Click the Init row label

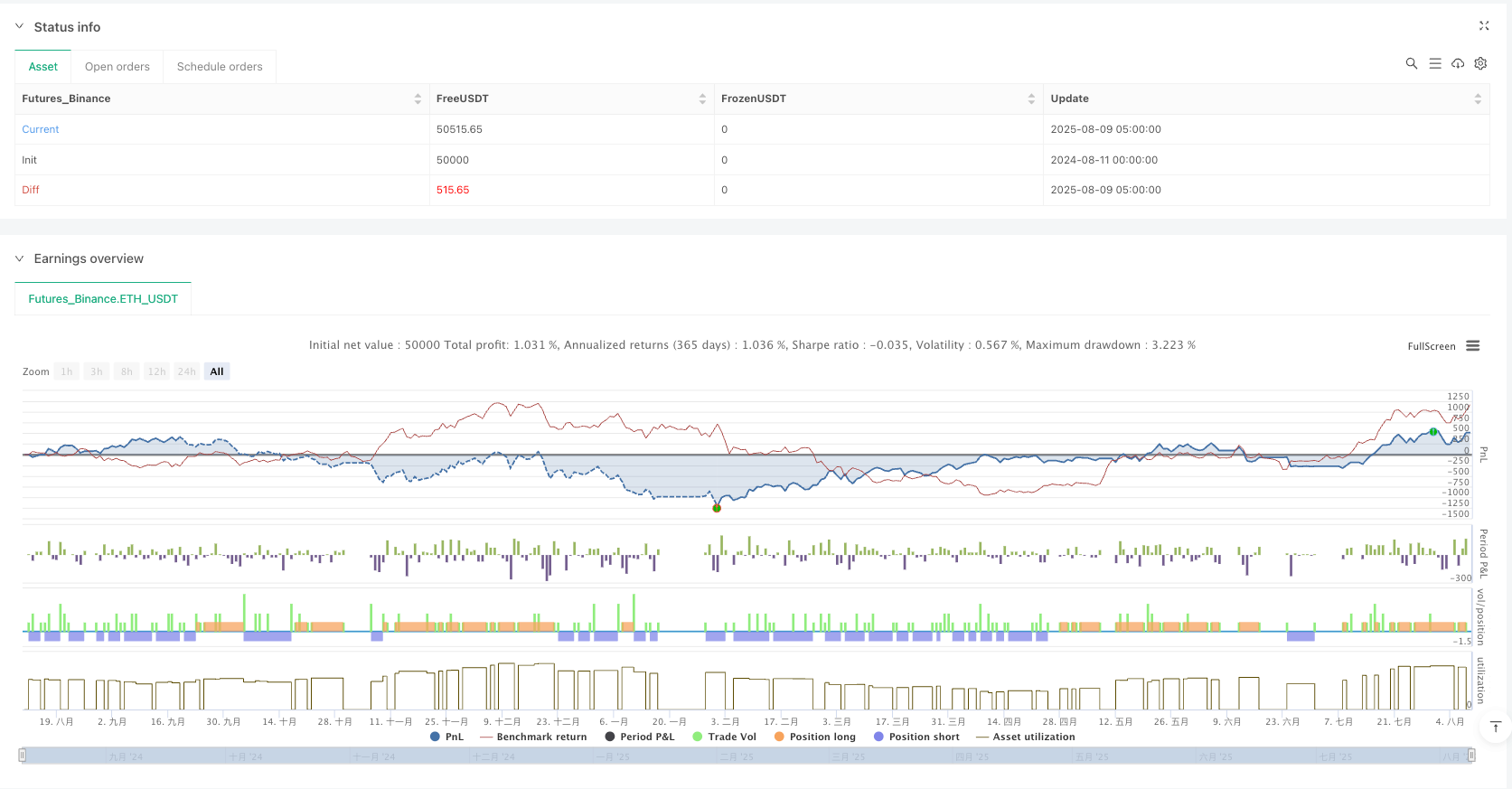(x=30, y=160)
